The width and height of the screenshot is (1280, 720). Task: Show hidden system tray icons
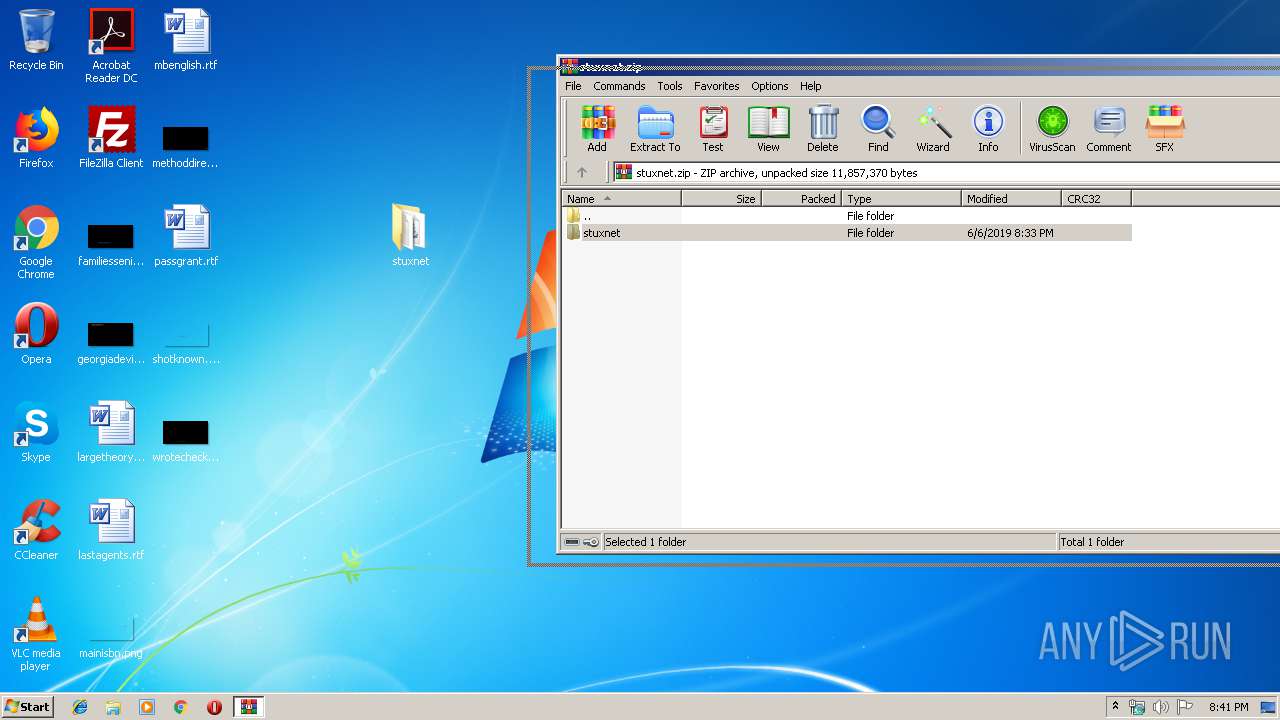tap(1115, 707)
